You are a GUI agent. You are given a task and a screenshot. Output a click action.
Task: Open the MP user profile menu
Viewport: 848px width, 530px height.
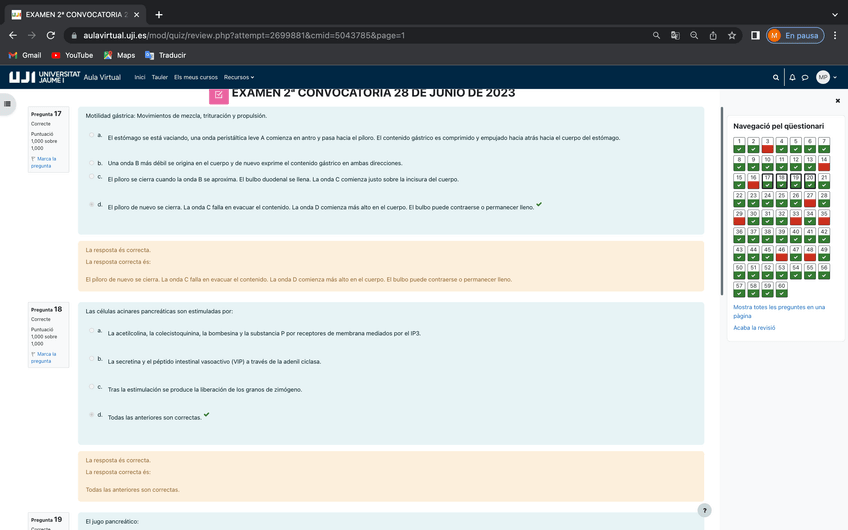point(824,77)
